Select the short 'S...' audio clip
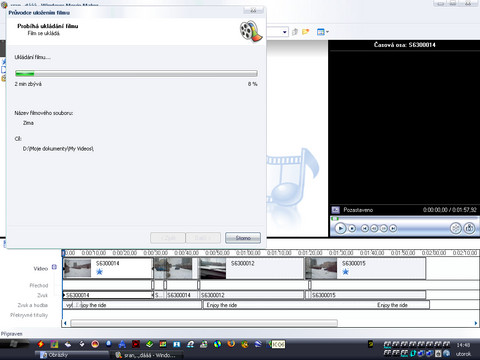Screen dimensions: 480x360 [159, 295]
